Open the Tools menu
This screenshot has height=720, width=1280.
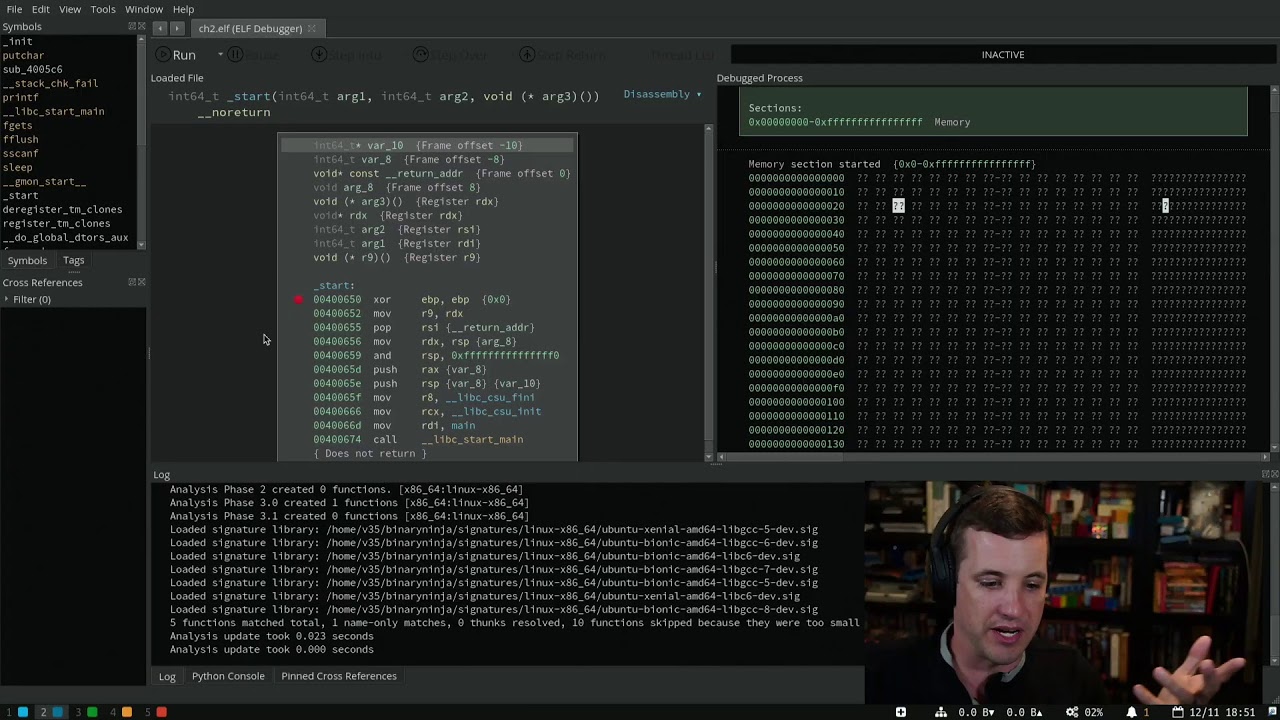(103, 9)
